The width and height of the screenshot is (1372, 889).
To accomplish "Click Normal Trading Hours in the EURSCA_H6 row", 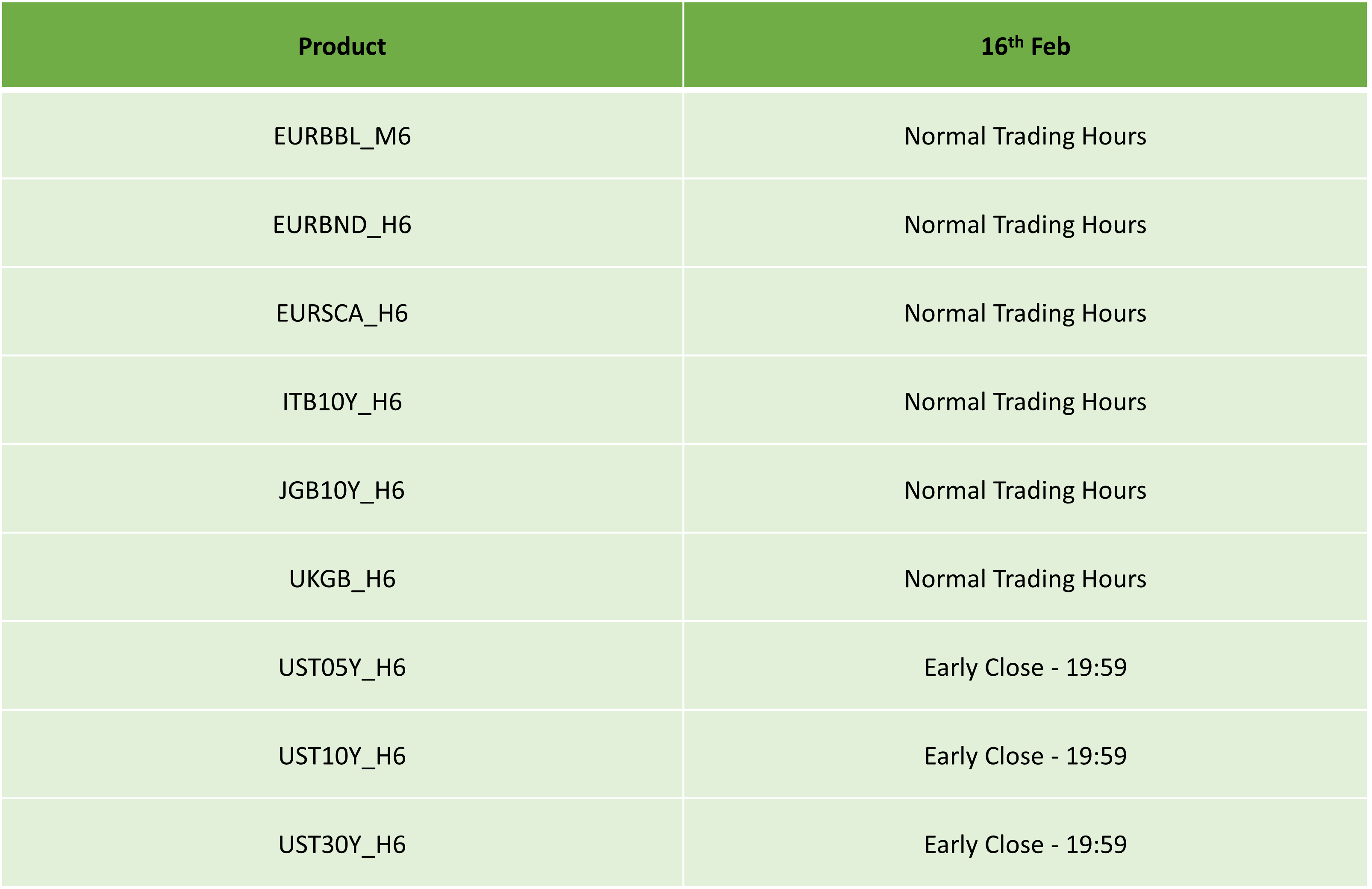I will (1025, 313).
